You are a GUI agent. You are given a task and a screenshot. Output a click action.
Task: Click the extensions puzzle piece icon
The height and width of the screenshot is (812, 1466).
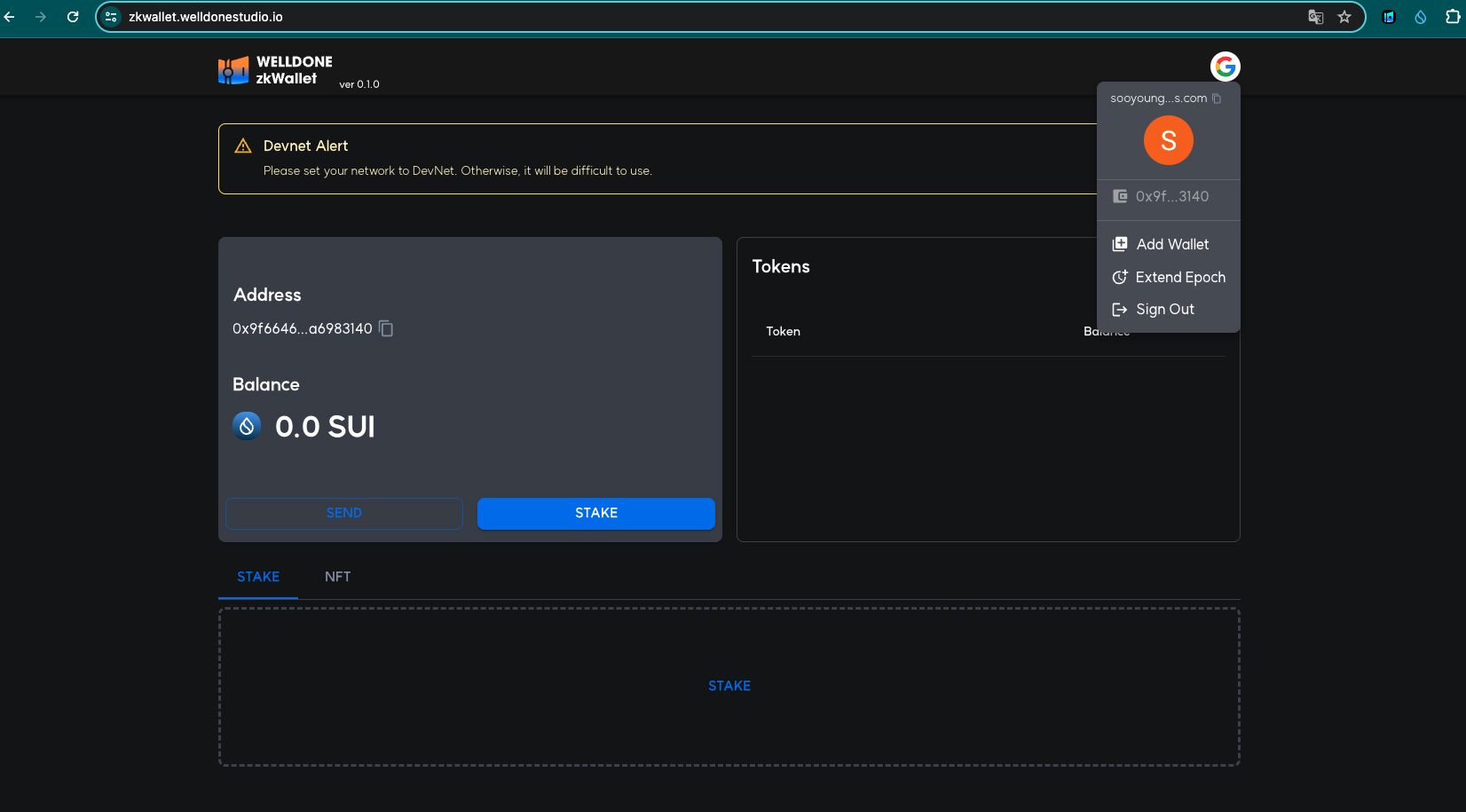(x=1454, y=16)
